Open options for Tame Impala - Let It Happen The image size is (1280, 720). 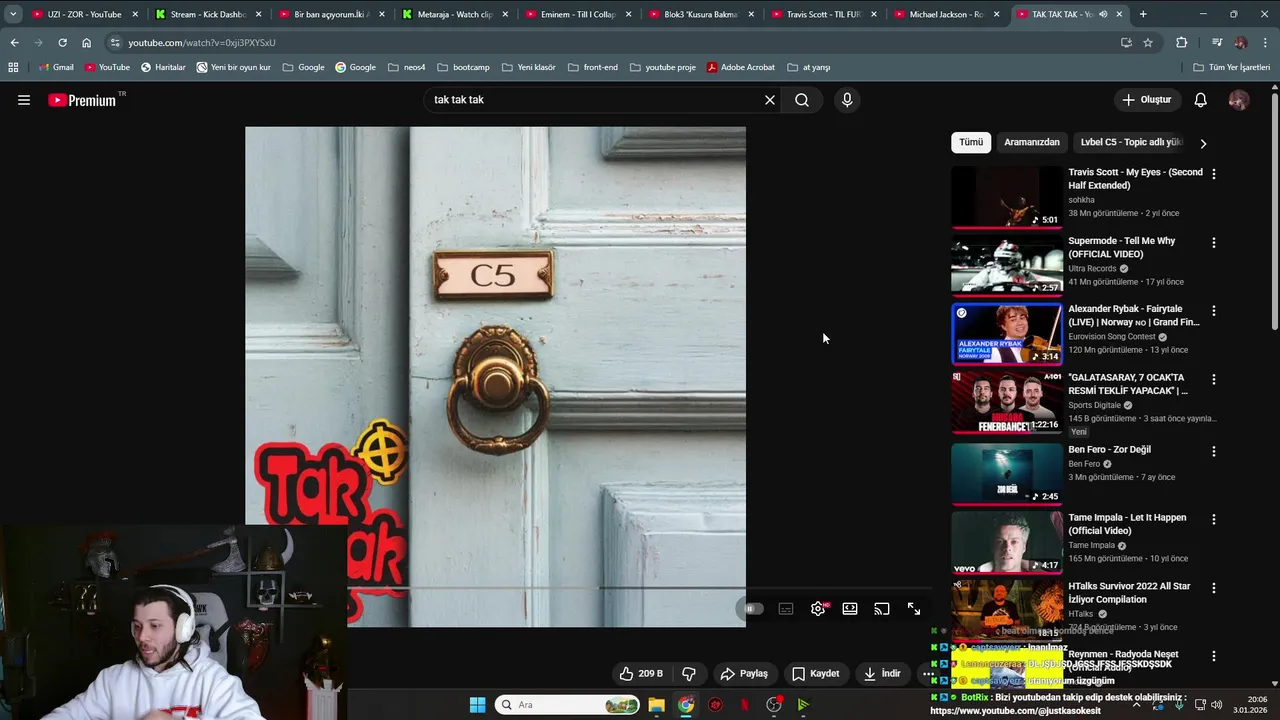click(1214, 520)
